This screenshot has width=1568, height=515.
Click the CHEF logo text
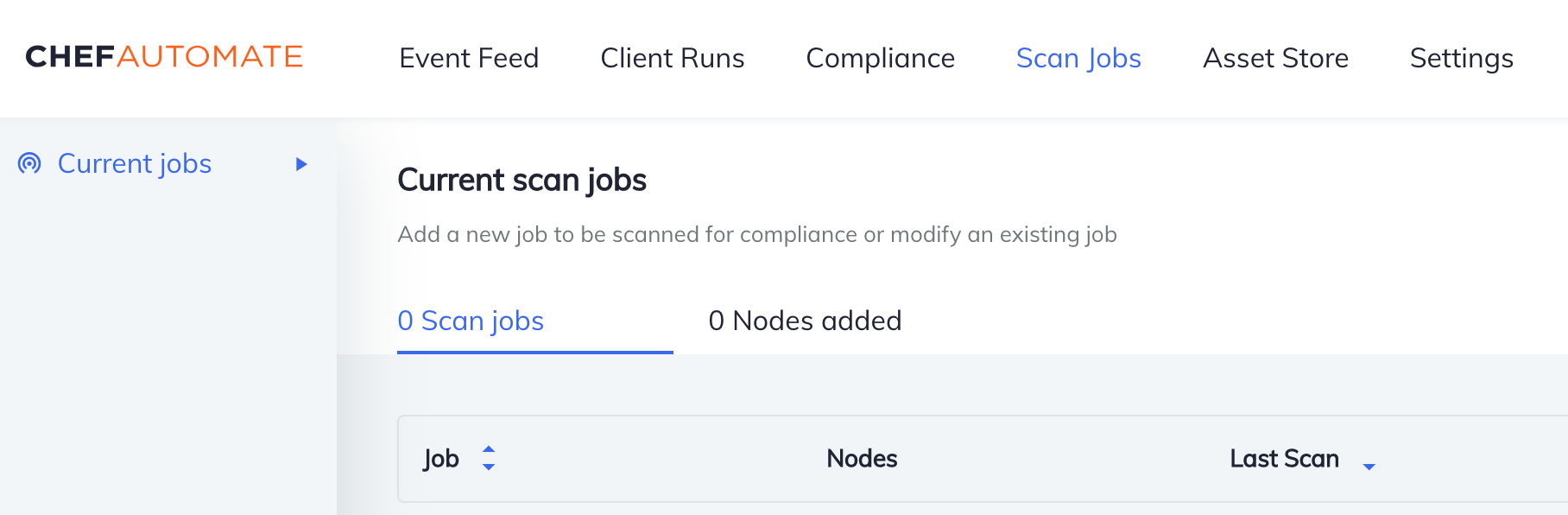pos(69,57)
